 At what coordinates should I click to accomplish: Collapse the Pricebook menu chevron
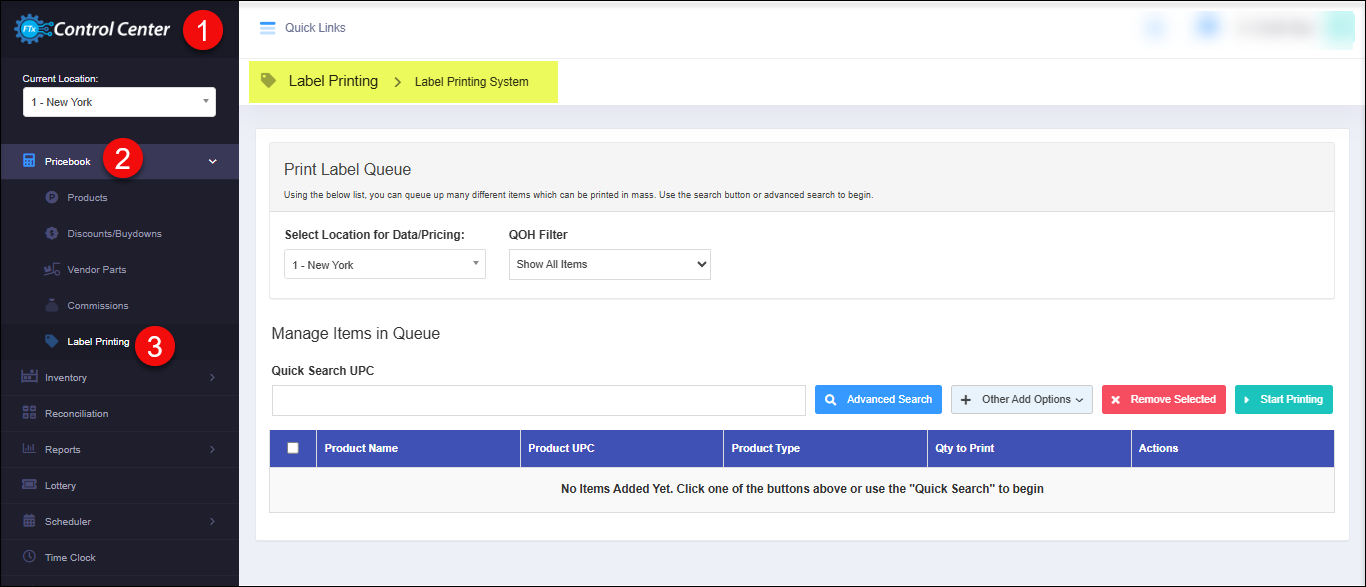click(x=212, y=161)
